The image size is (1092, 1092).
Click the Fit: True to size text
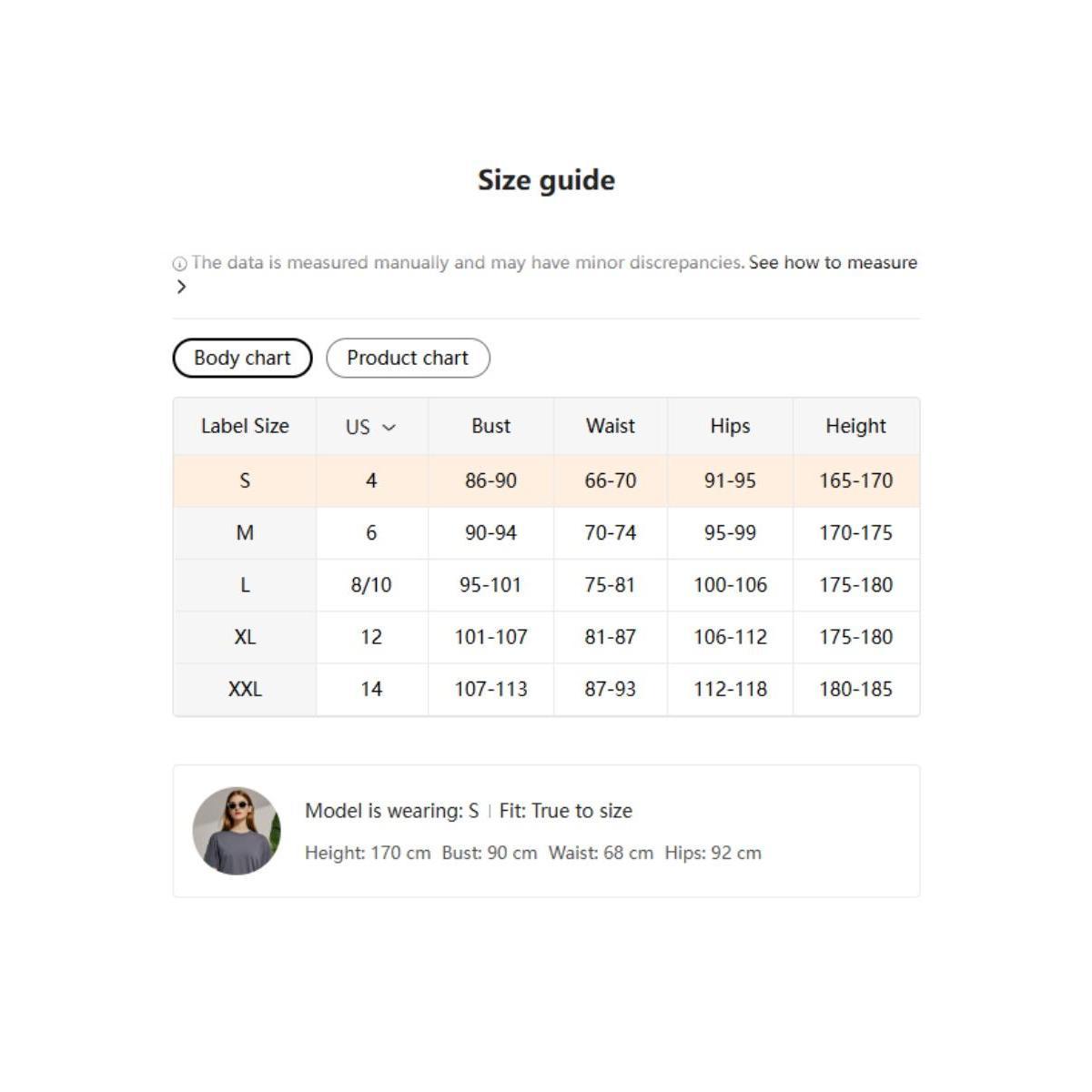click(x=565, y=811)
